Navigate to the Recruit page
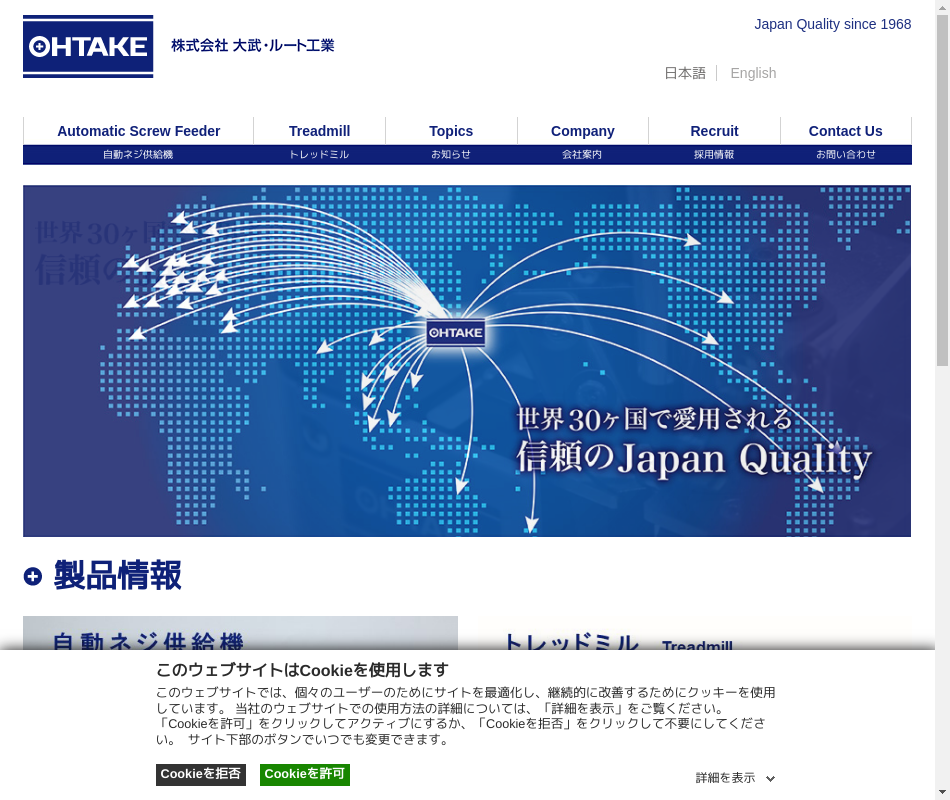 714,131
